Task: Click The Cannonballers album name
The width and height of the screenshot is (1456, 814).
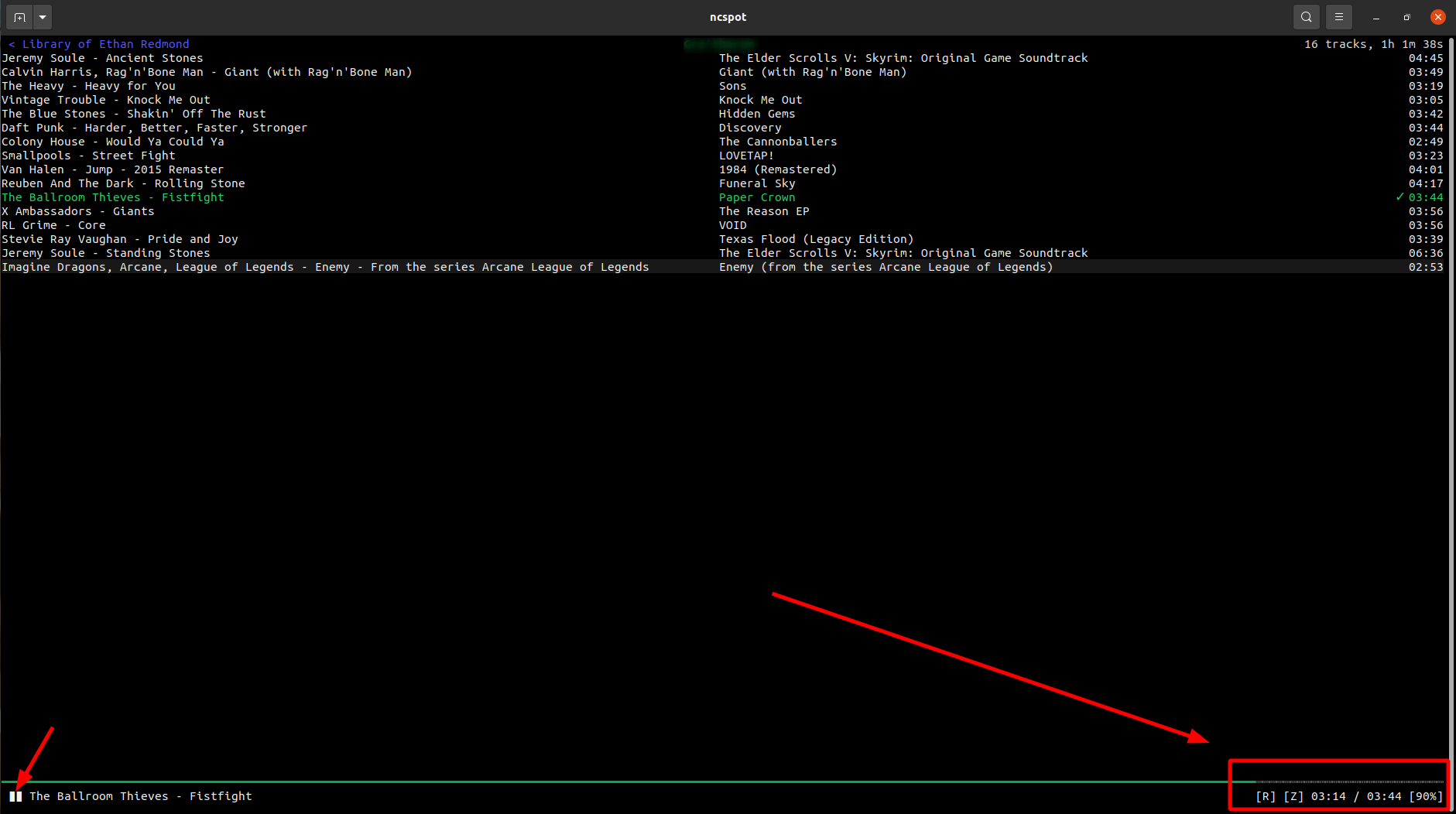Action: [778, 142]
